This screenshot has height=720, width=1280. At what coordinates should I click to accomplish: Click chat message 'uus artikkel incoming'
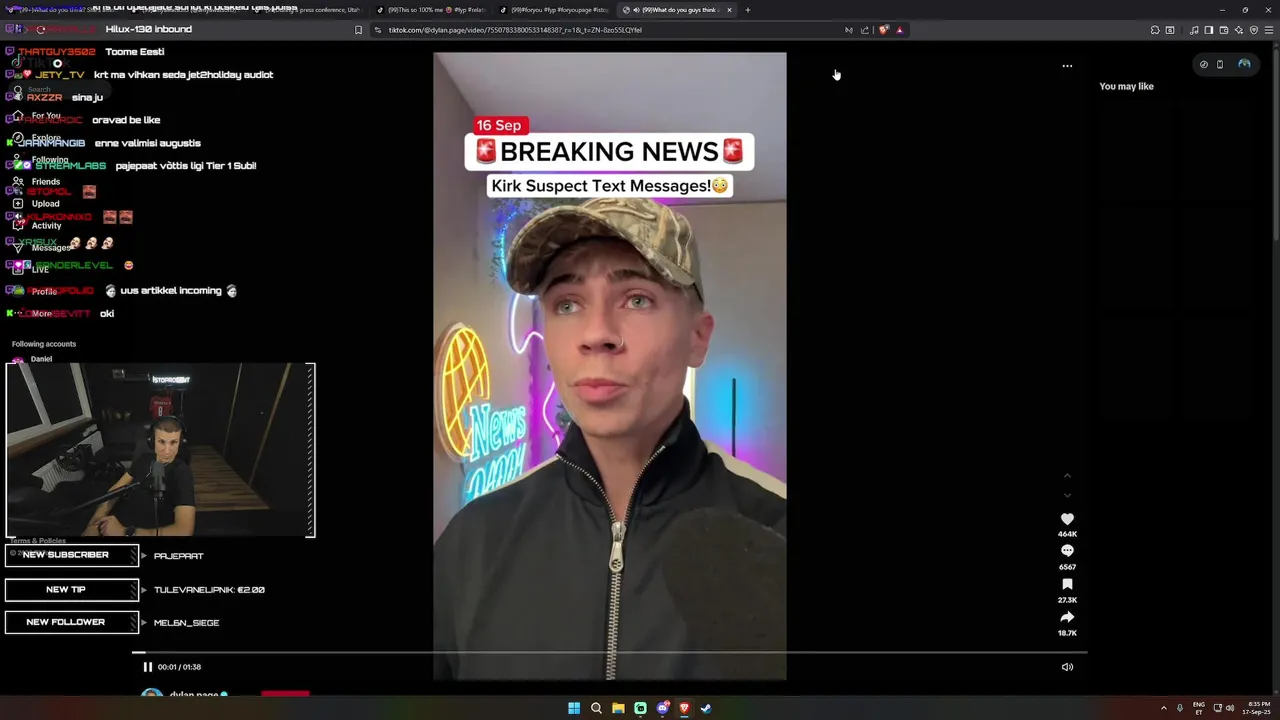171,291
